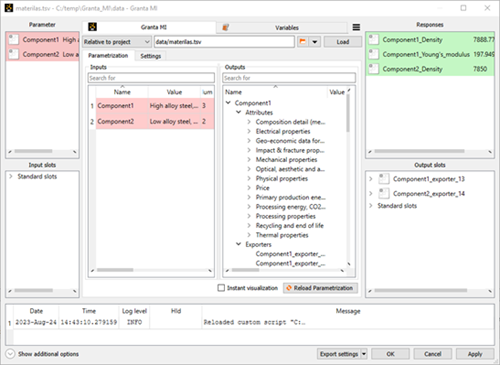Select Impact & fracture properties item
Image resolution: width=500 pixels, height=365 pixels.
point(290,150)
